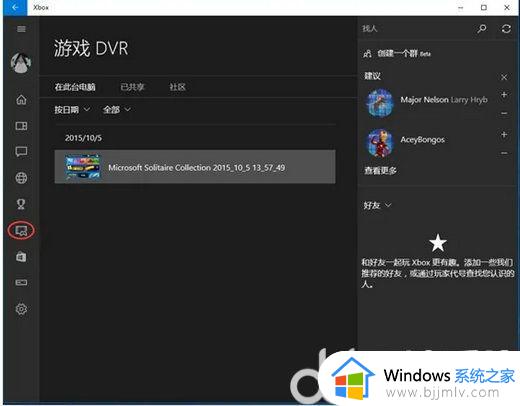Click the find people search field
Image resolution: width=520 pixels, height=406 pixels.
coord(417,29)
